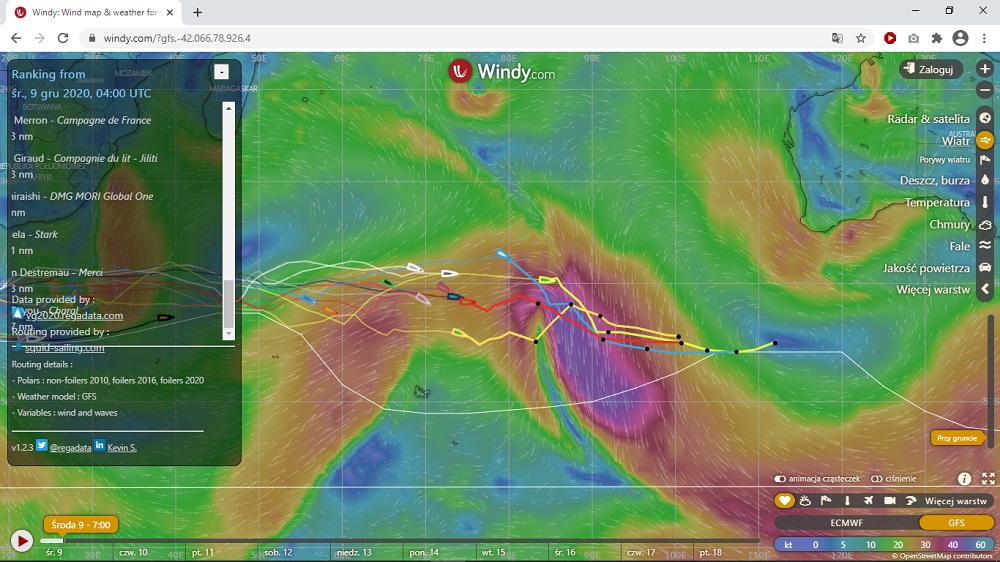Toggle animacja cząsteczek switch
The width and height of the screenshot is (1000, 562).
coord(779,478)
